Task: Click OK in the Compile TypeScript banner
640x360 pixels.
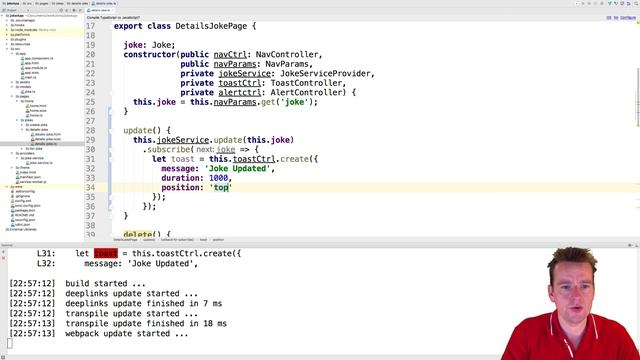Action: coord(609,18)
